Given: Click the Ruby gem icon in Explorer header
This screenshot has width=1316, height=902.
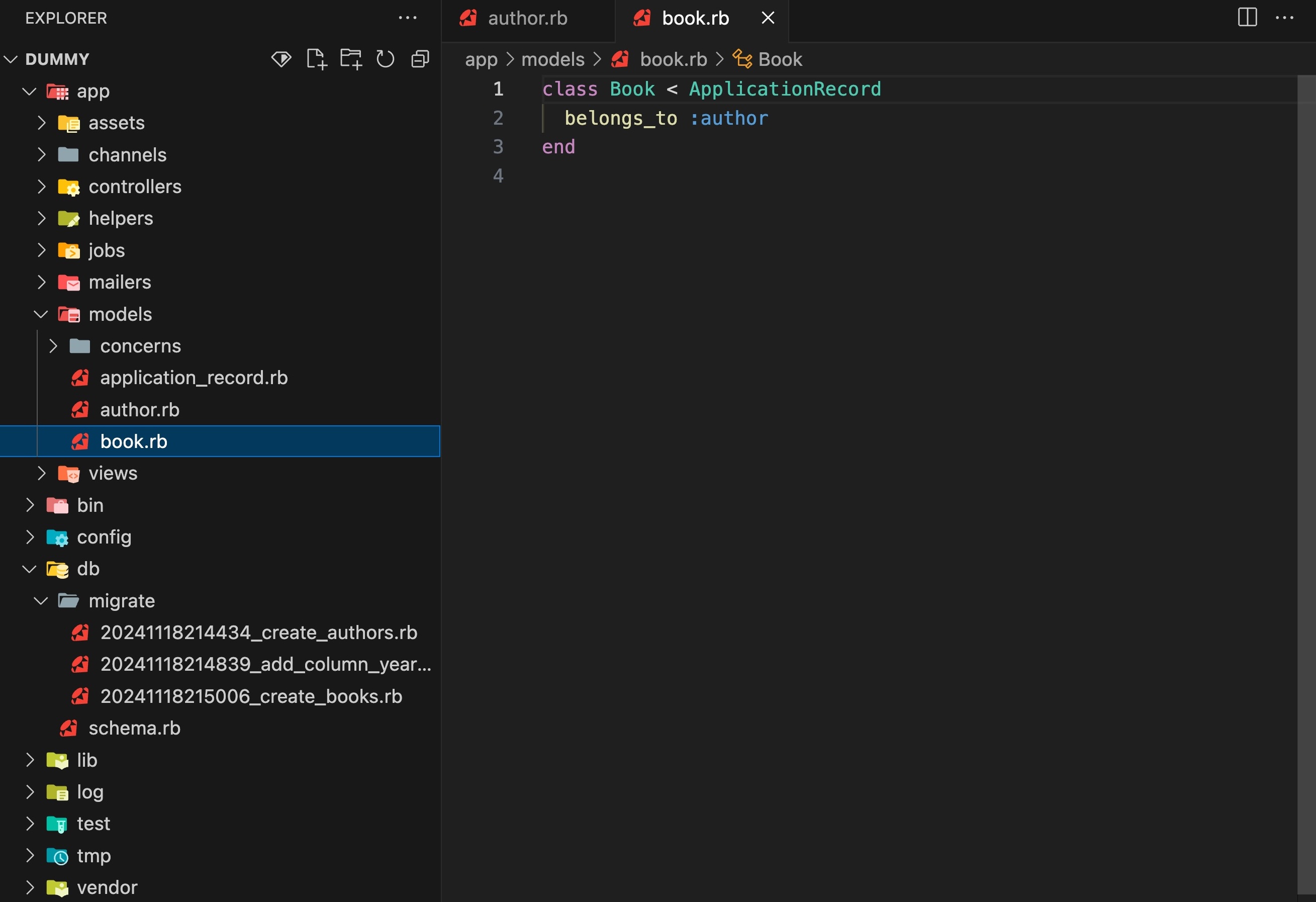Looking at the screenshot, I should pyautogui.click(x=281, y=59).
